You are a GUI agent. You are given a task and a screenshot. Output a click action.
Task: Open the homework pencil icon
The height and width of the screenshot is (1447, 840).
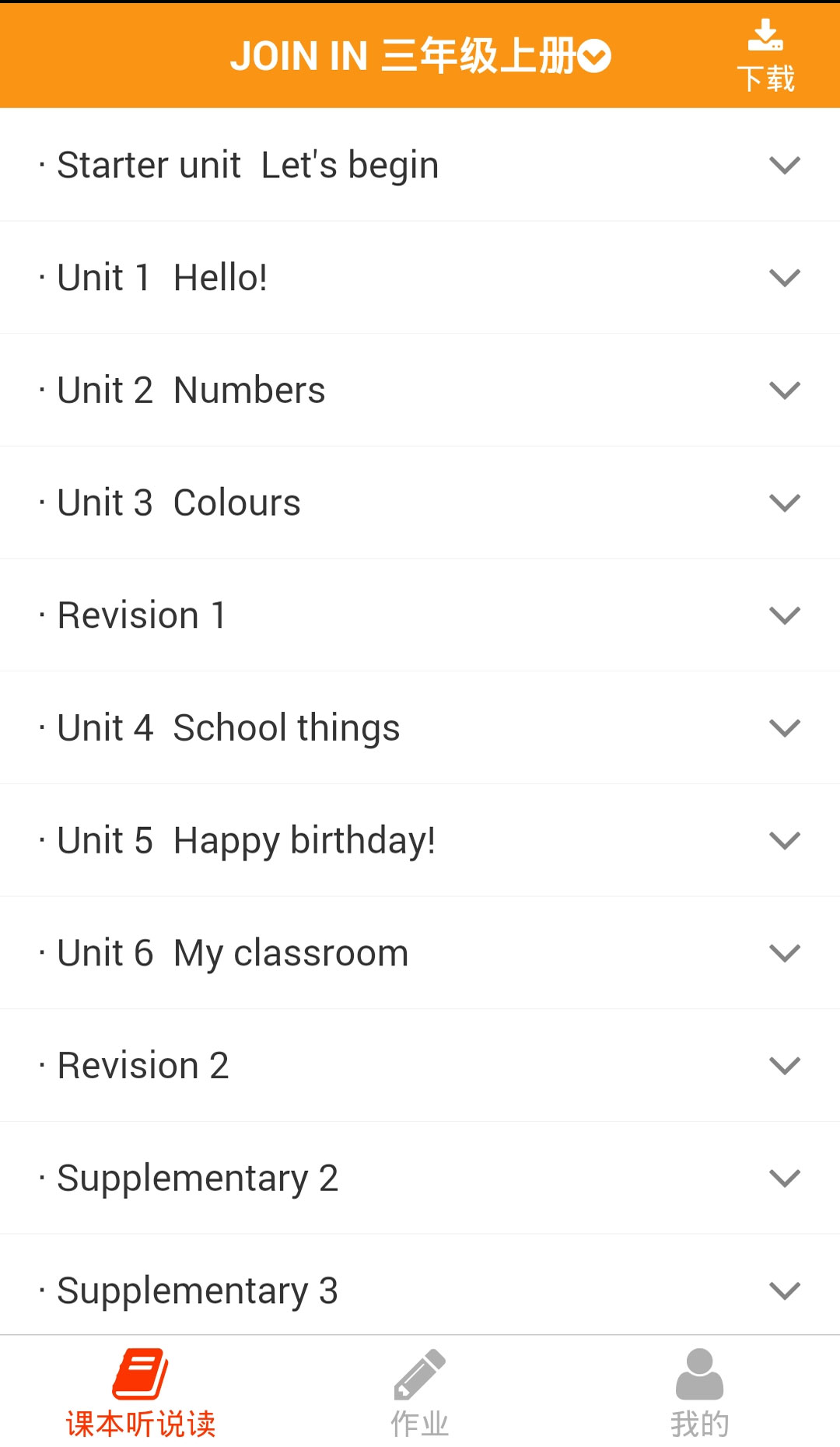point(419,1374)
